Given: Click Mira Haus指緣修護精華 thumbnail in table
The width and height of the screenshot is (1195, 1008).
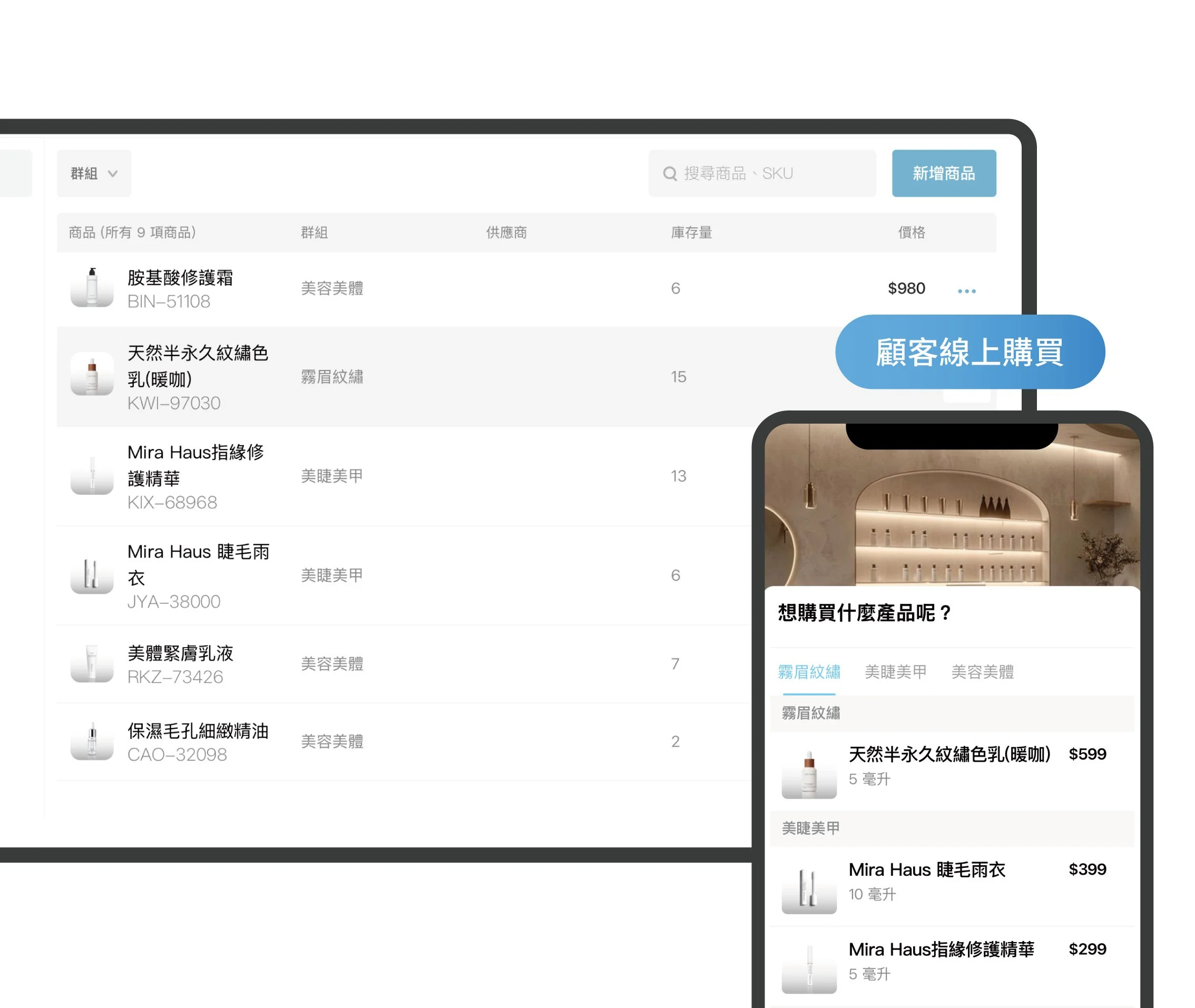Looking at the screenshot, I should pyautogui.click(x=92, y=474).
